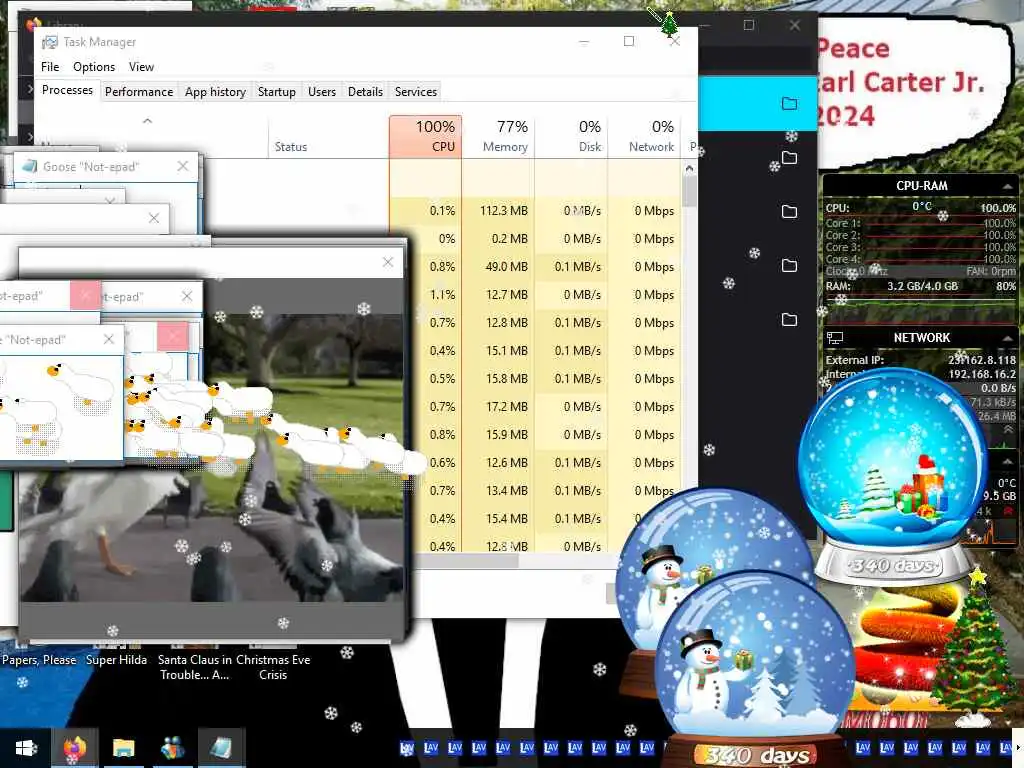Select the Processes tab
1024x768 pixels.
pos(67,90)
